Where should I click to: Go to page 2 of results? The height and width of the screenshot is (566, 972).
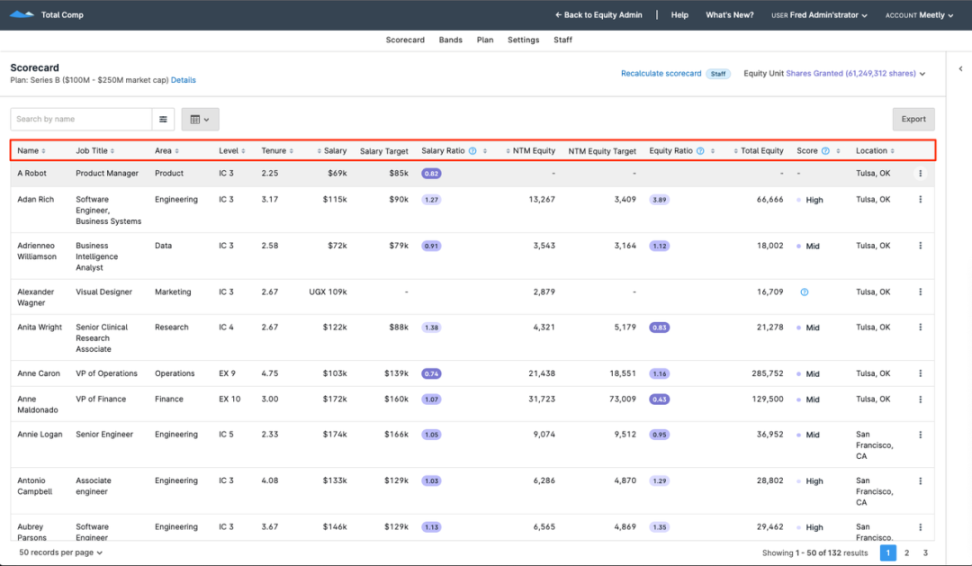point(907,552)
